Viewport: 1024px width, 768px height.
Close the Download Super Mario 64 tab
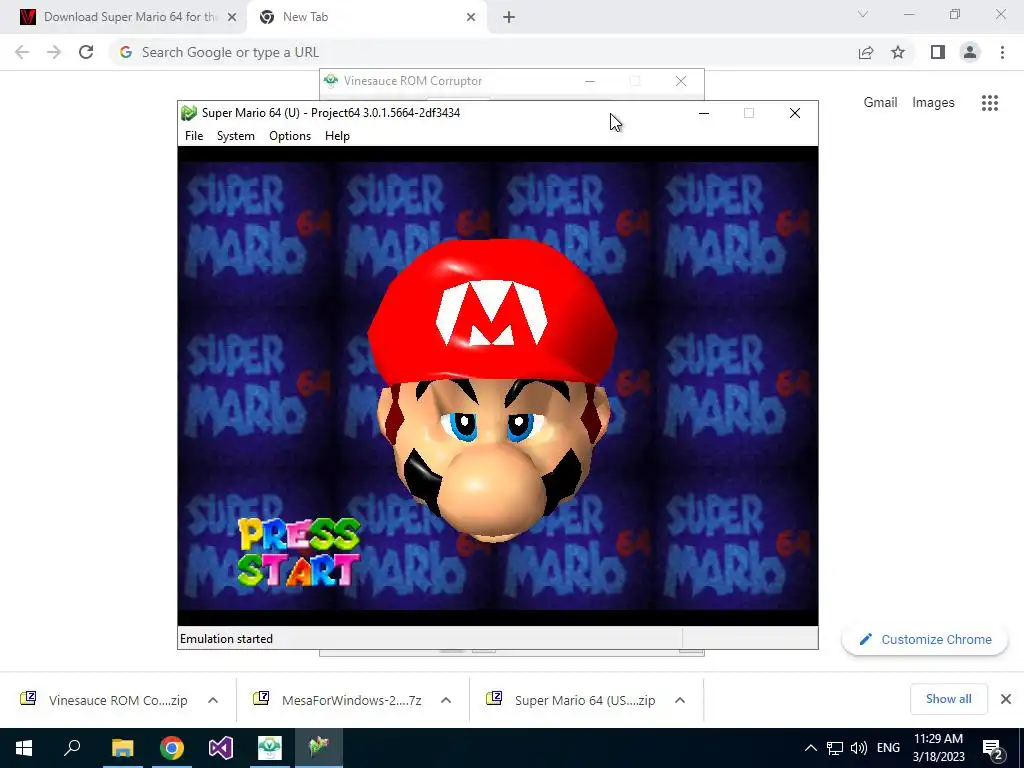click(232, 17)
